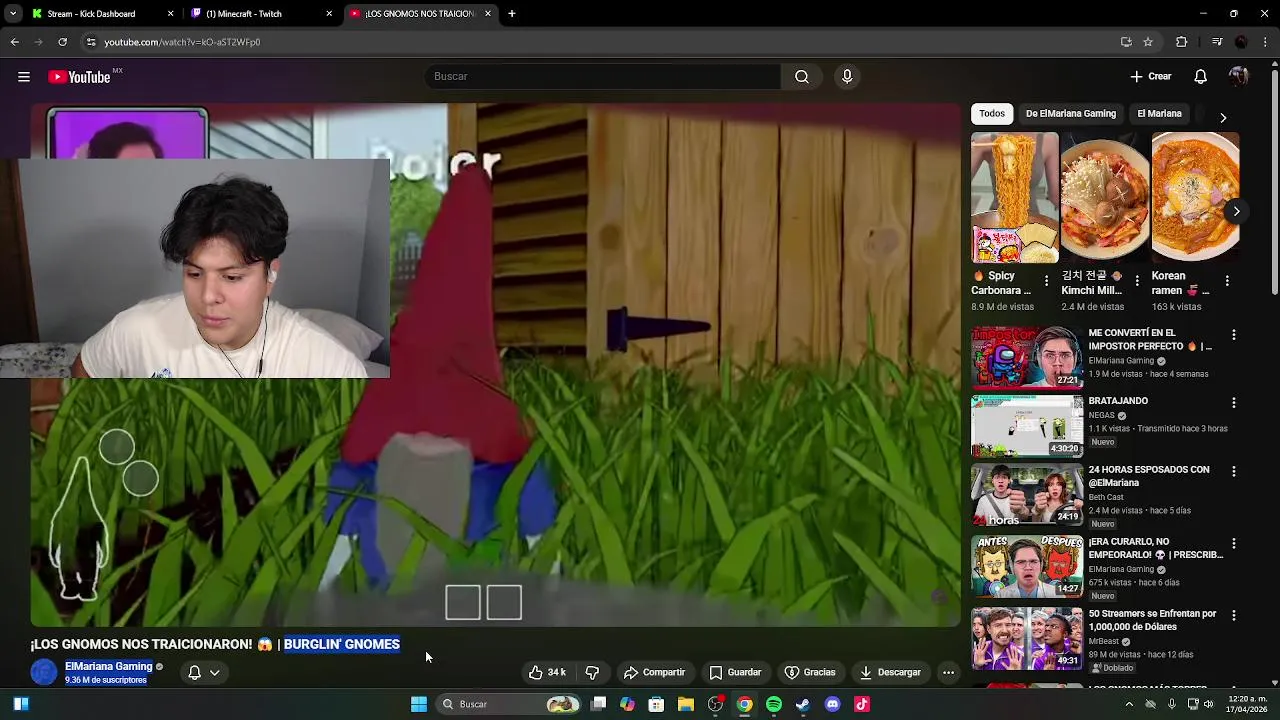
Task: Open the Crear create menu
Action: click(x=1151, y=77)
